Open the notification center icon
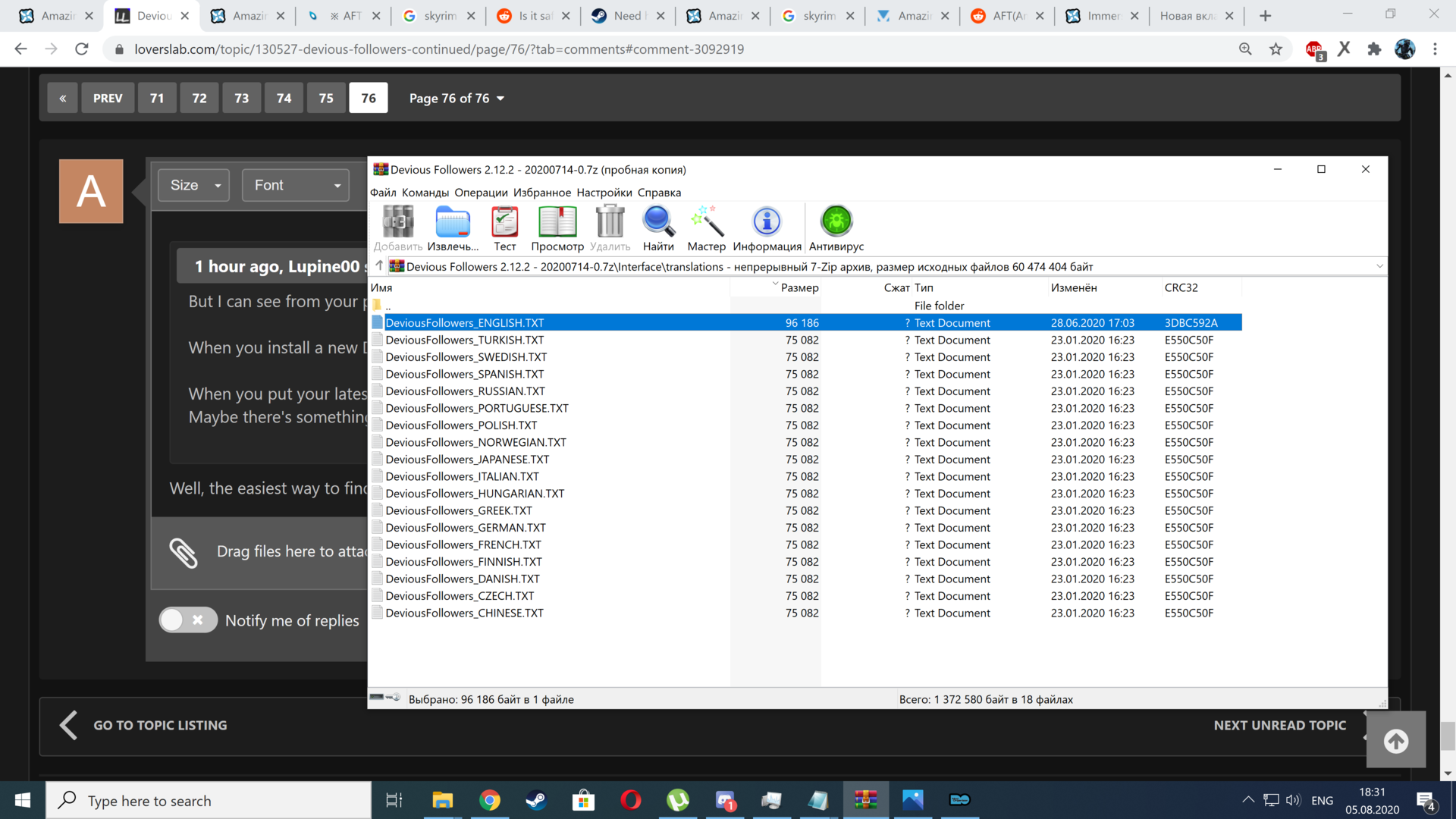 [x=1426, y=801]
